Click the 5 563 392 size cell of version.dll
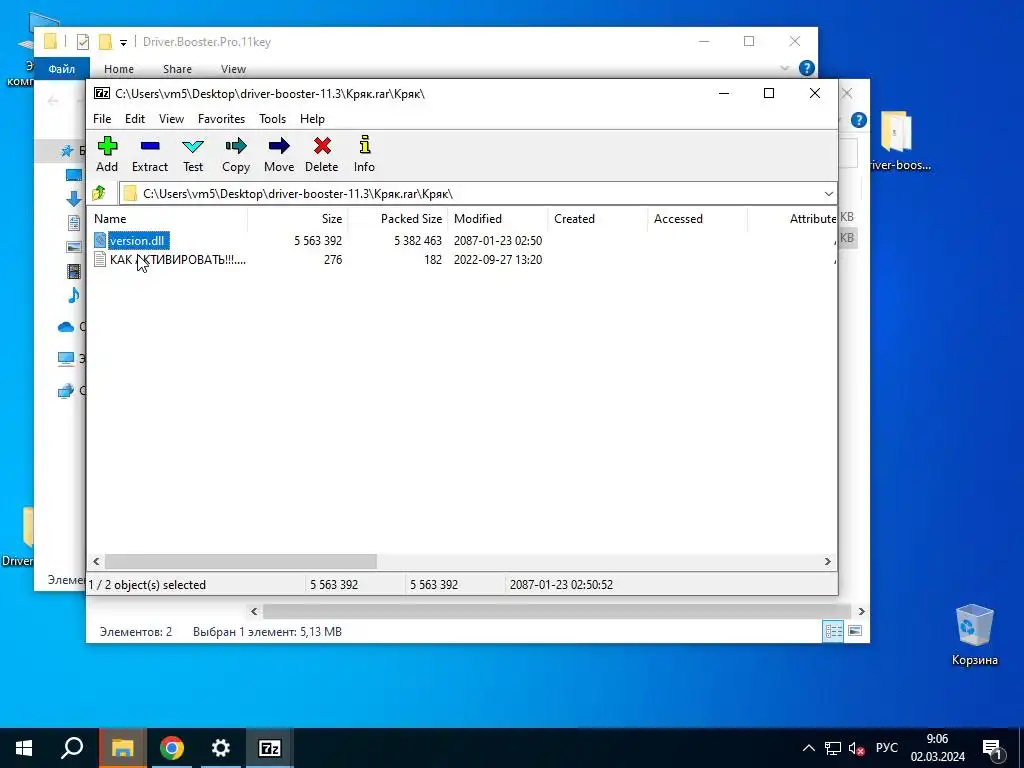Image resolution: width=1024 pixels, height=768 pixels. 318,240
